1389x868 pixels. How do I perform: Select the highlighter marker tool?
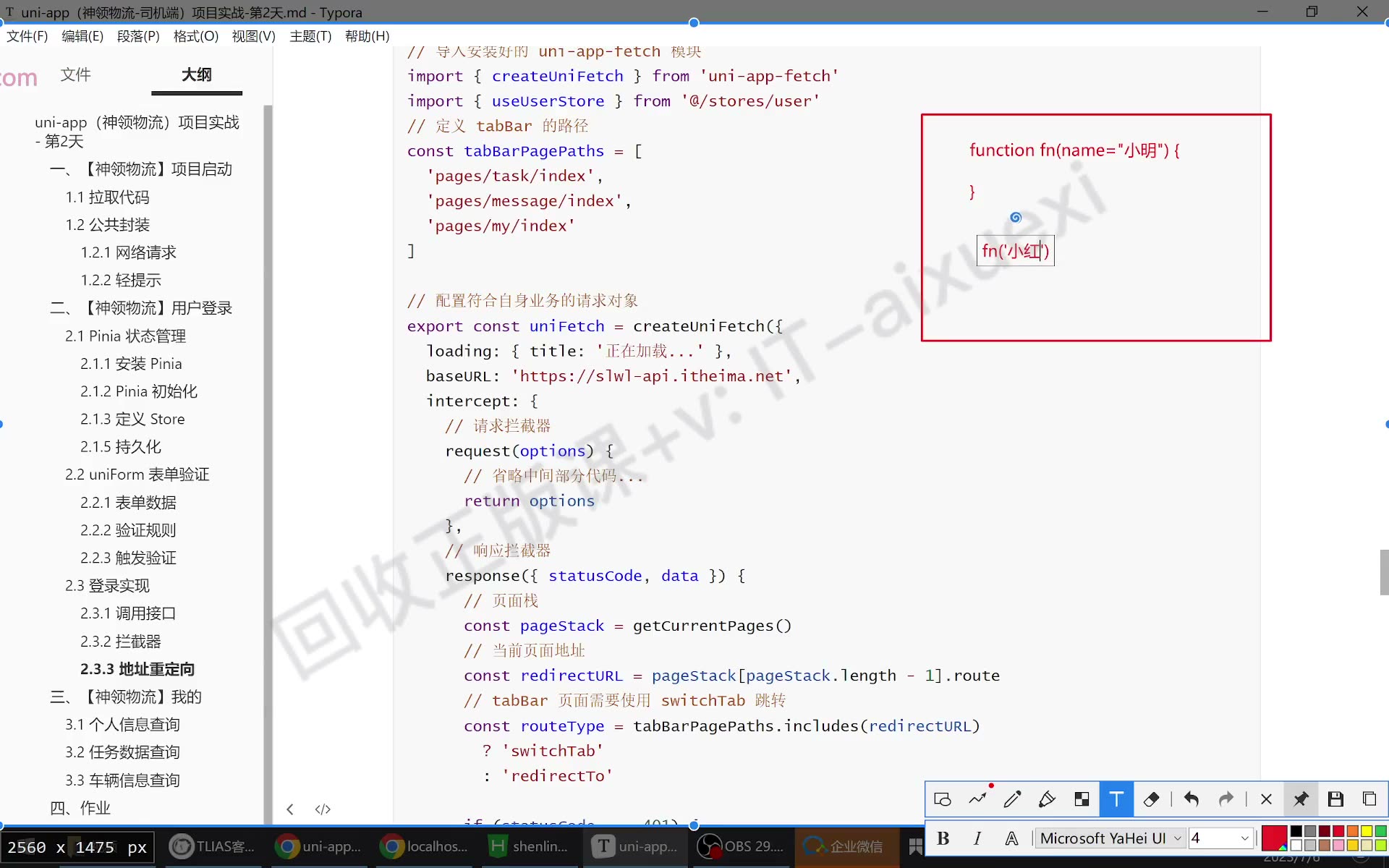pyautogui.click(x=1047, y=799)
